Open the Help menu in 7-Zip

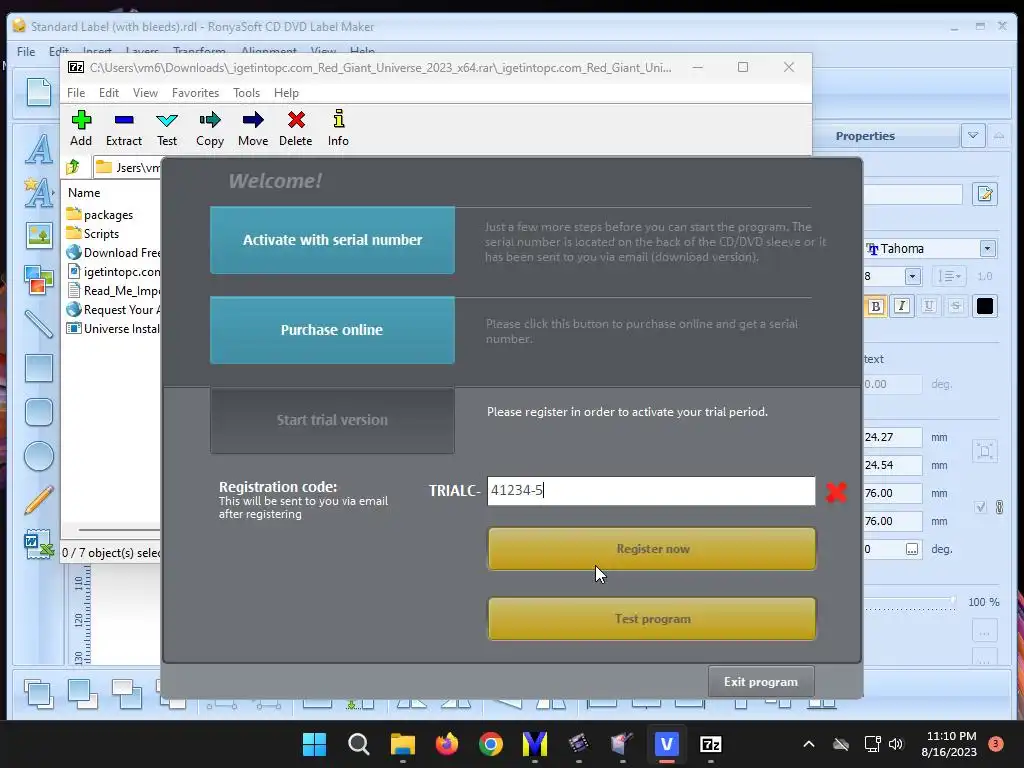(286, 93)
